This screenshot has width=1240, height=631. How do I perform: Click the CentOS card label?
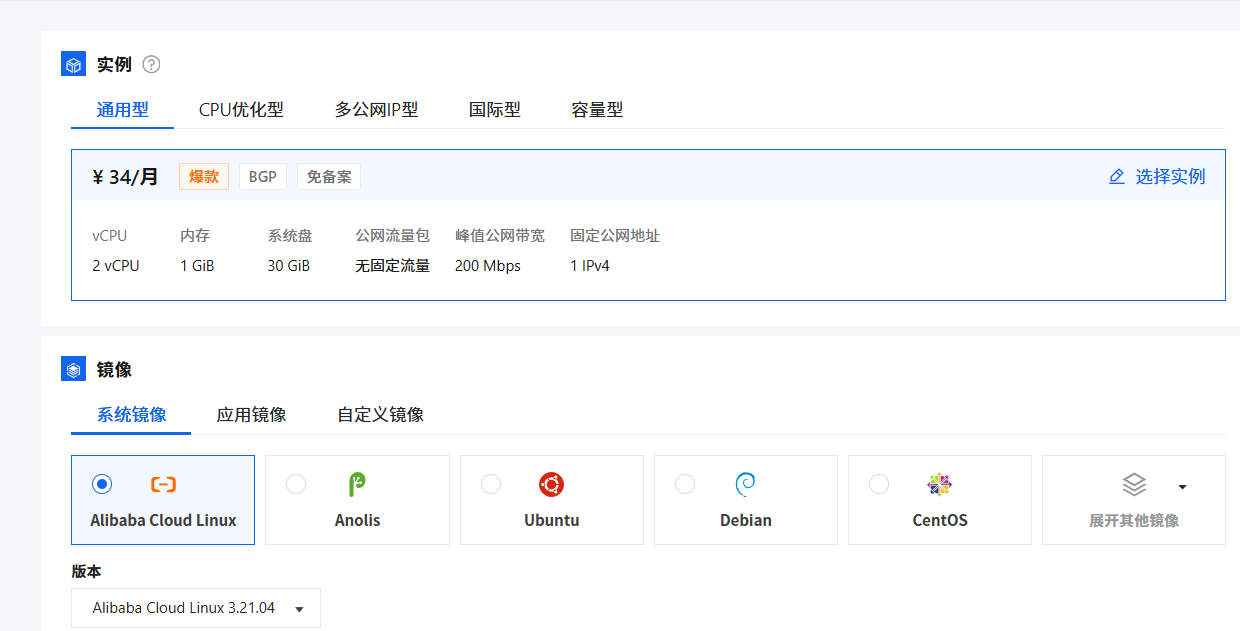point(939,521)
